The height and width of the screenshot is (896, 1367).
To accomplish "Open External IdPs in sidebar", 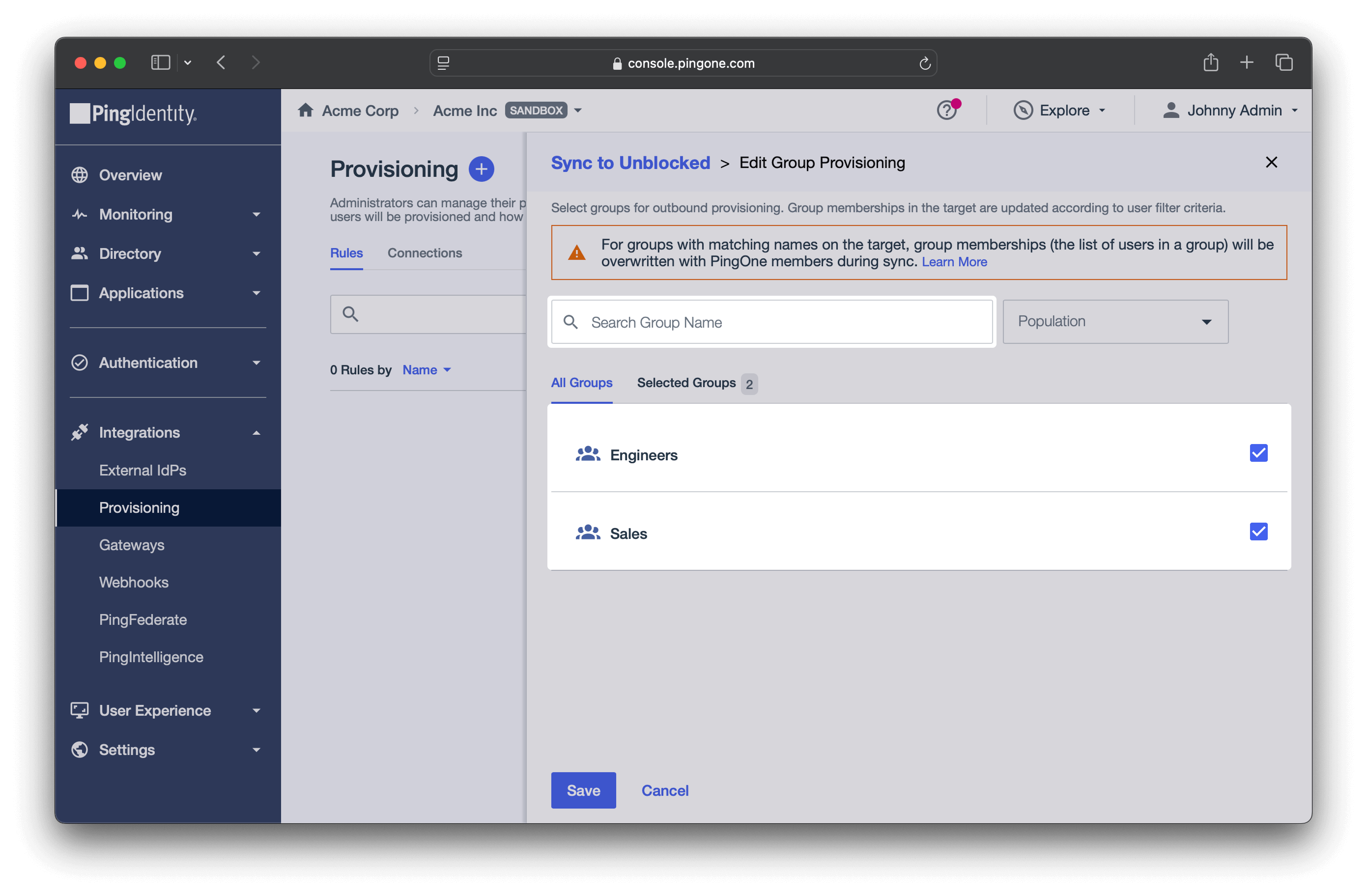I will tap(142, 470).
